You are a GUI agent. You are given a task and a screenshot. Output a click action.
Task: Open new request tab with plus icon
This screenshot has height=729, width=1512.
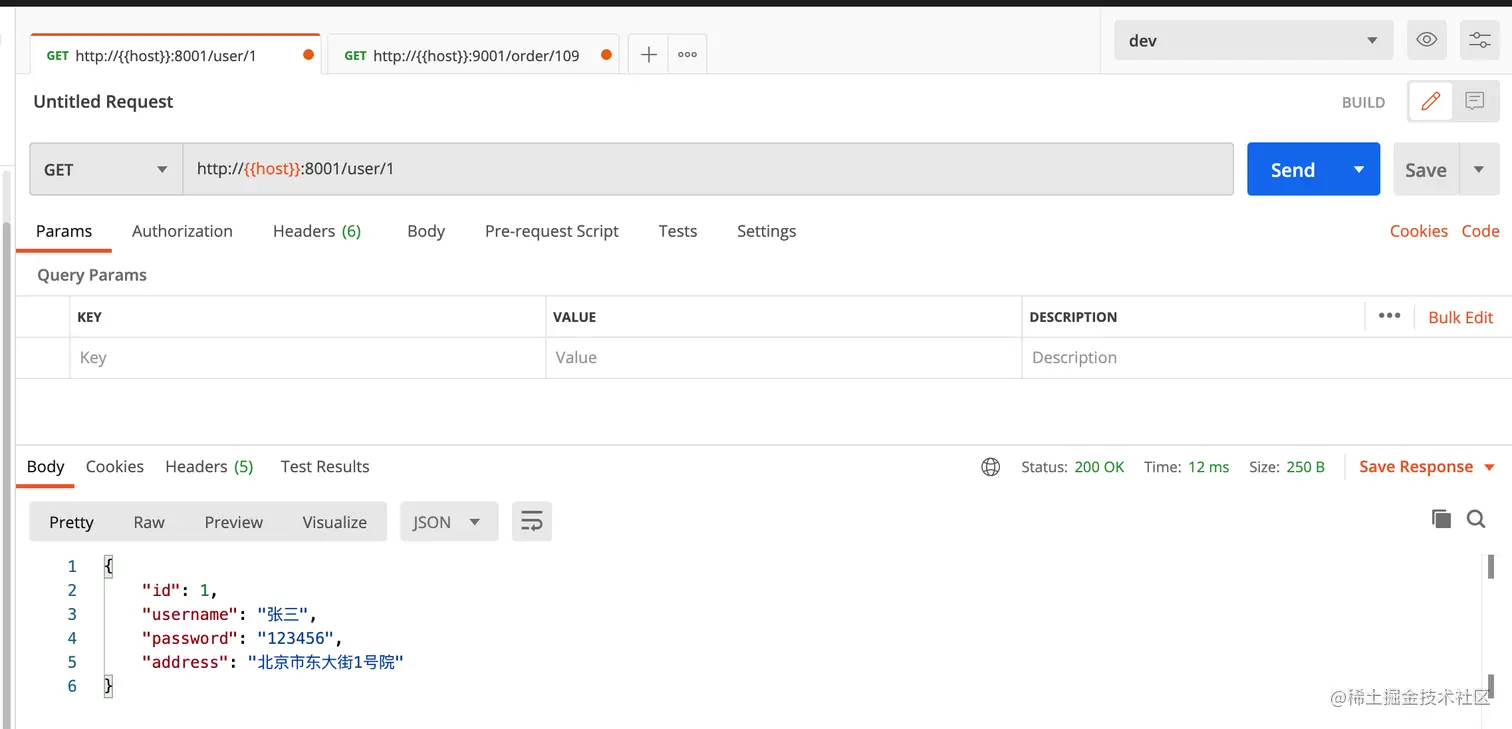[648, 55]
